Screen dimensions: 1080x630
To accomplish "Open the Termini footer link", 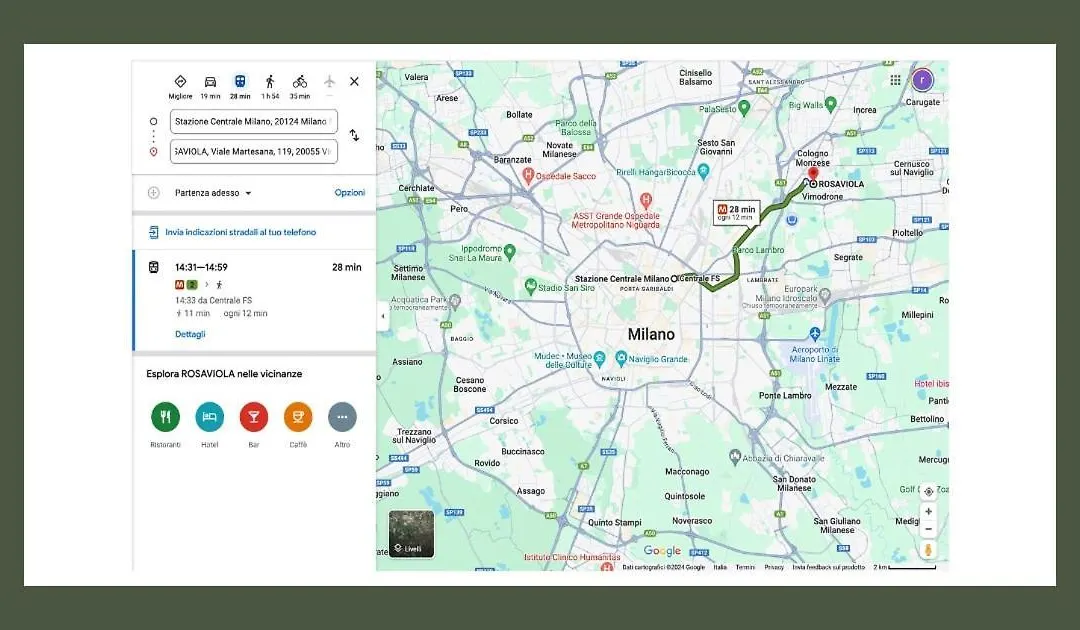I will [745, 567].
